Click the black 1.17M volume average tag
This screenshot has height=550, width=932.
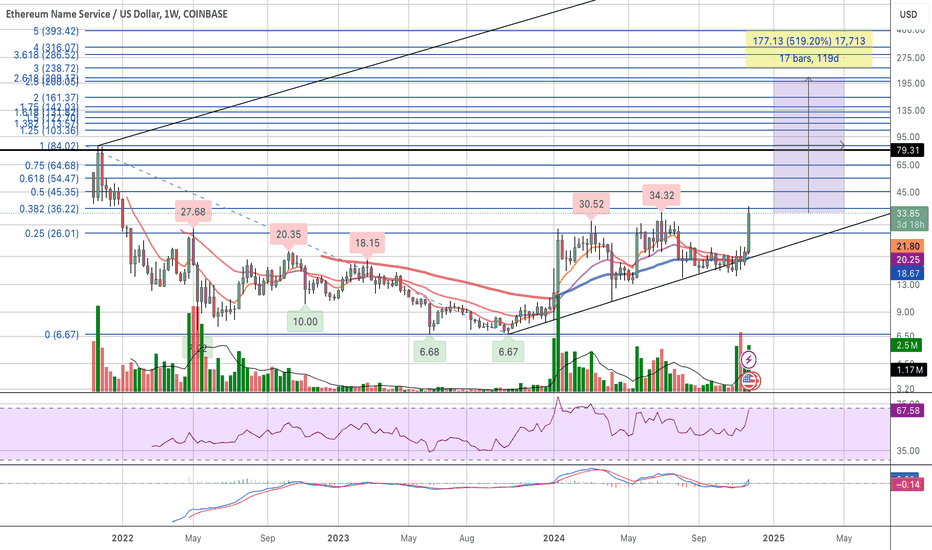point(910,370)
